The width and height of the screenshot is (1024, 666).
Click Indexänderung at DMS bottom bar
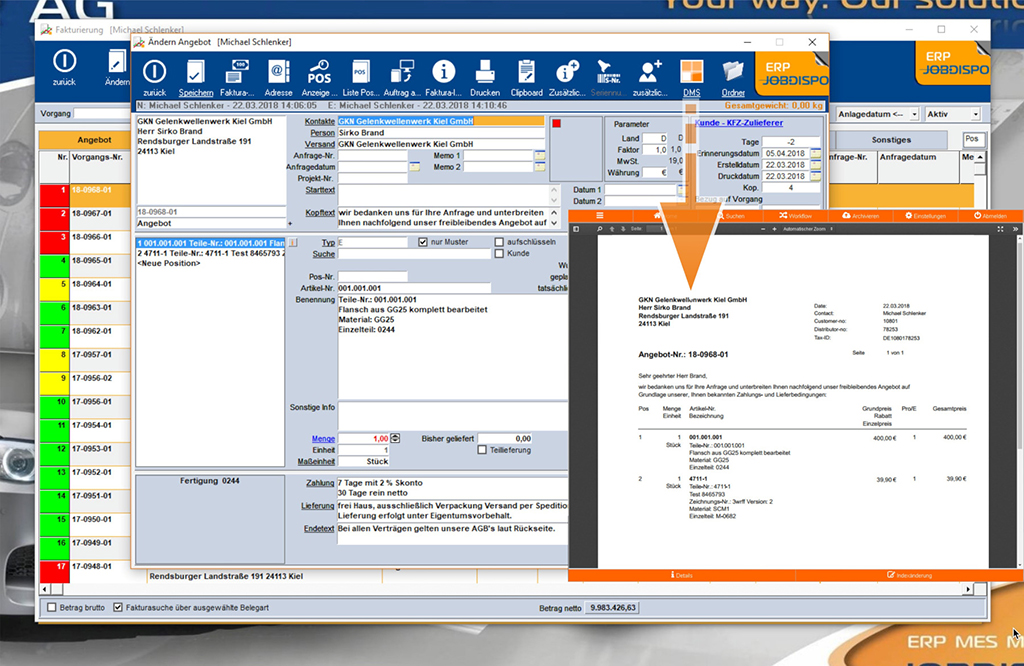pyautogui.click(x=910, y=575)
